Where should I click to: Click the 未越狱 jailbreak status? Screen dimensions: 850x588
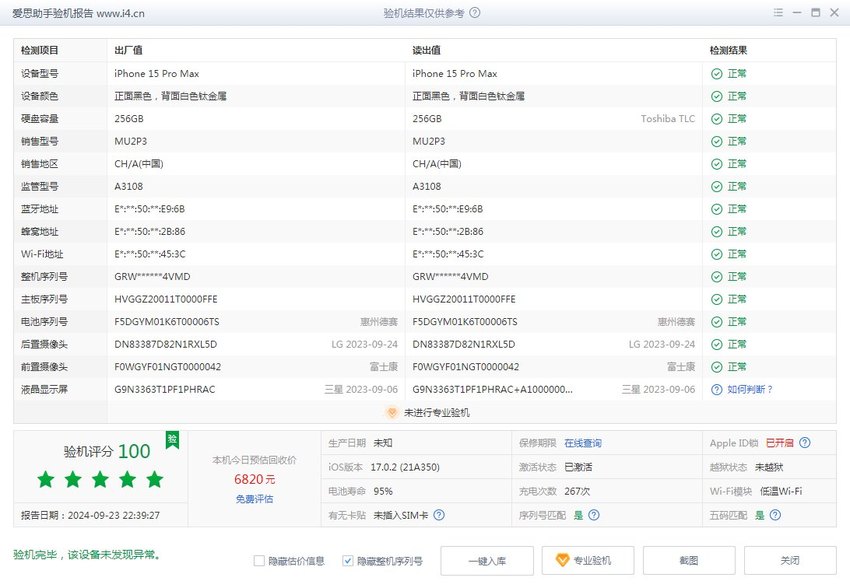[x=769, y=467]
